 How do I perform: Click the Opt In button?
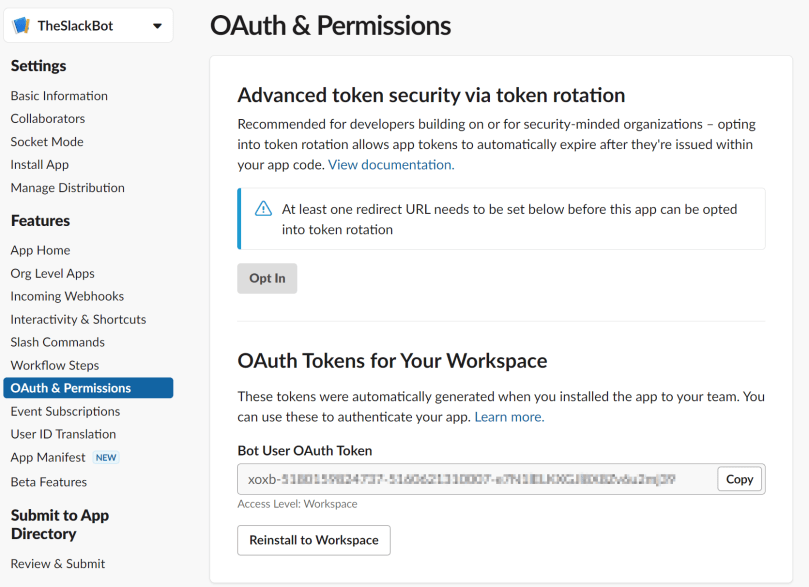(x=266, y=278)
